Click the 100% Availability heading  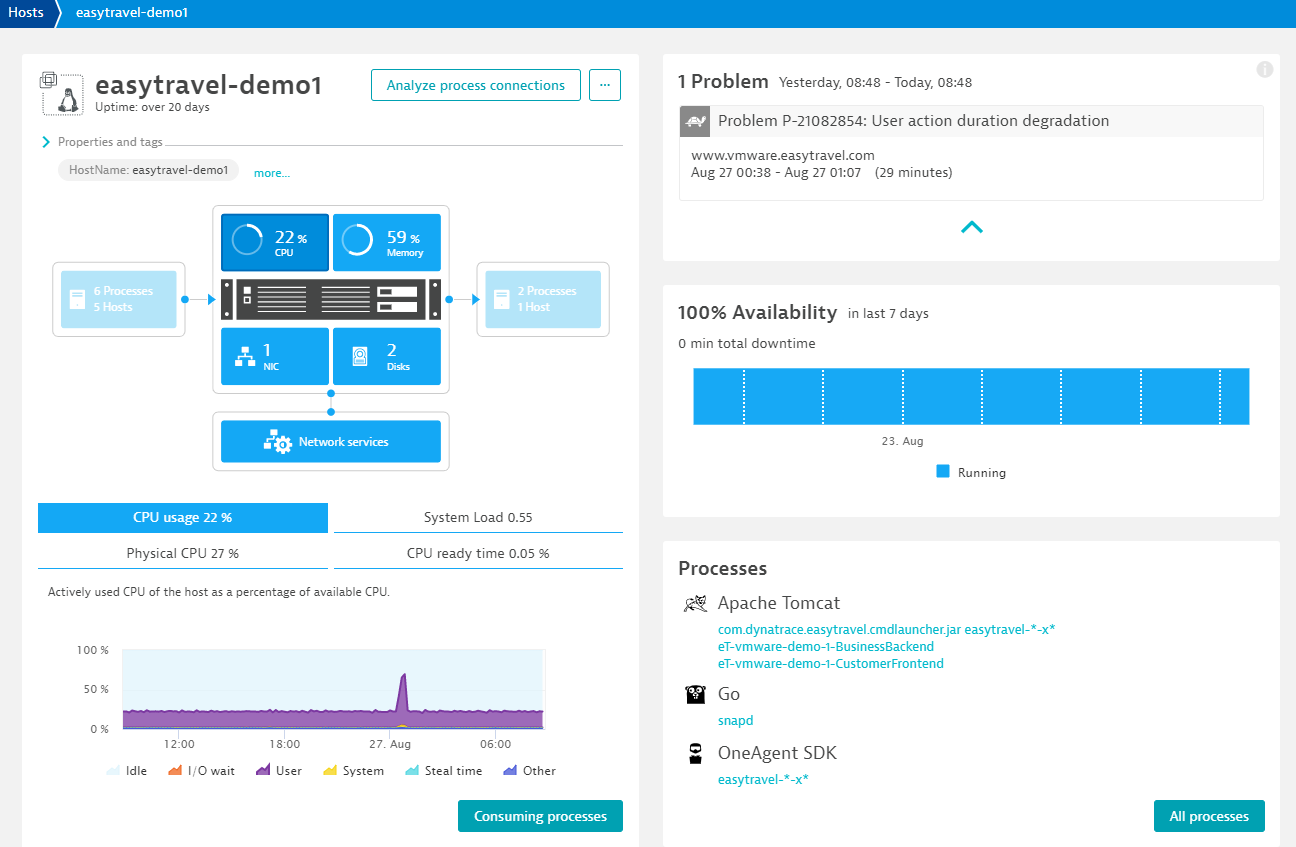click(x=757, y=312)
